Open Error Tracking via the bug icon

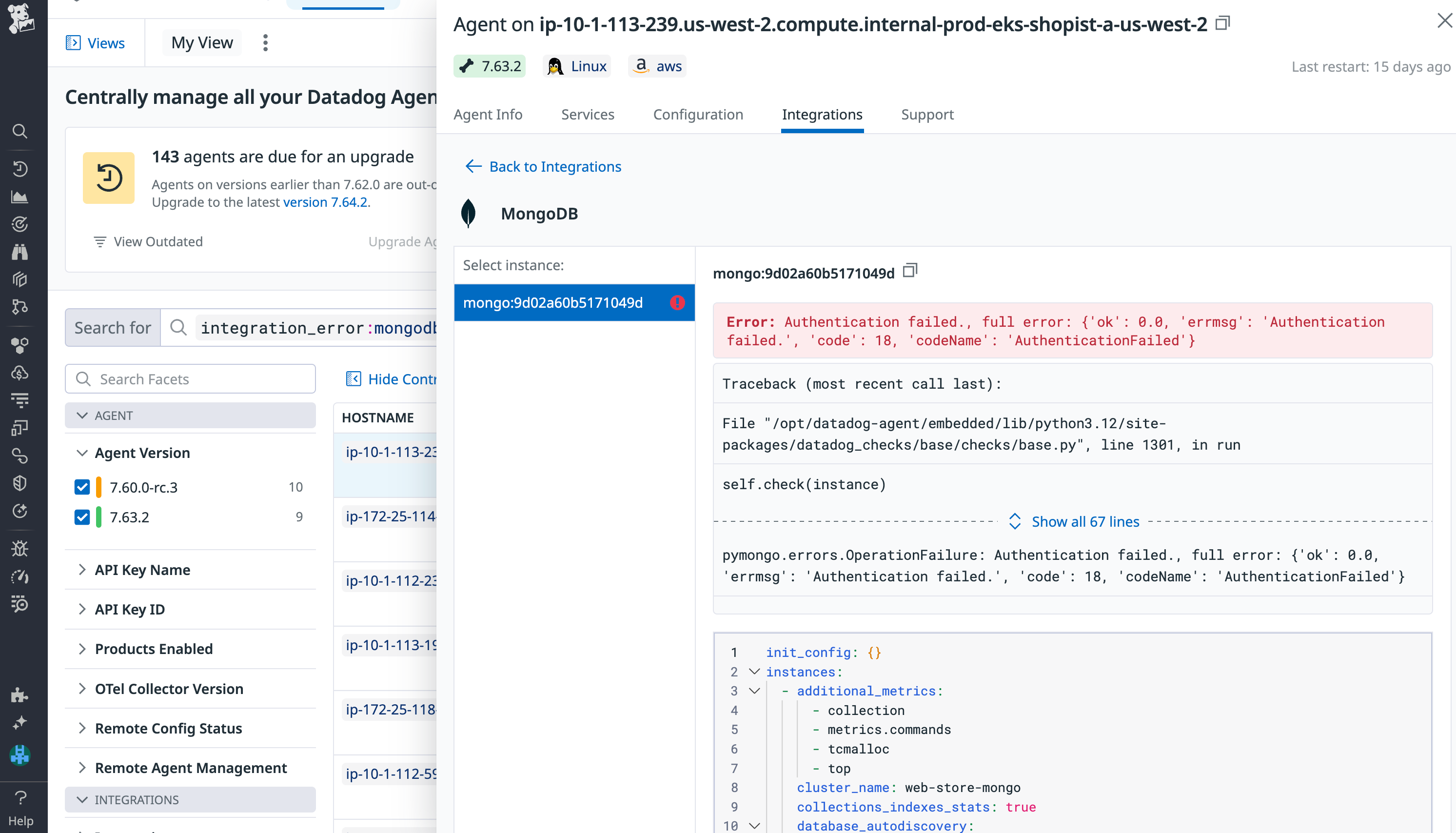20,548
